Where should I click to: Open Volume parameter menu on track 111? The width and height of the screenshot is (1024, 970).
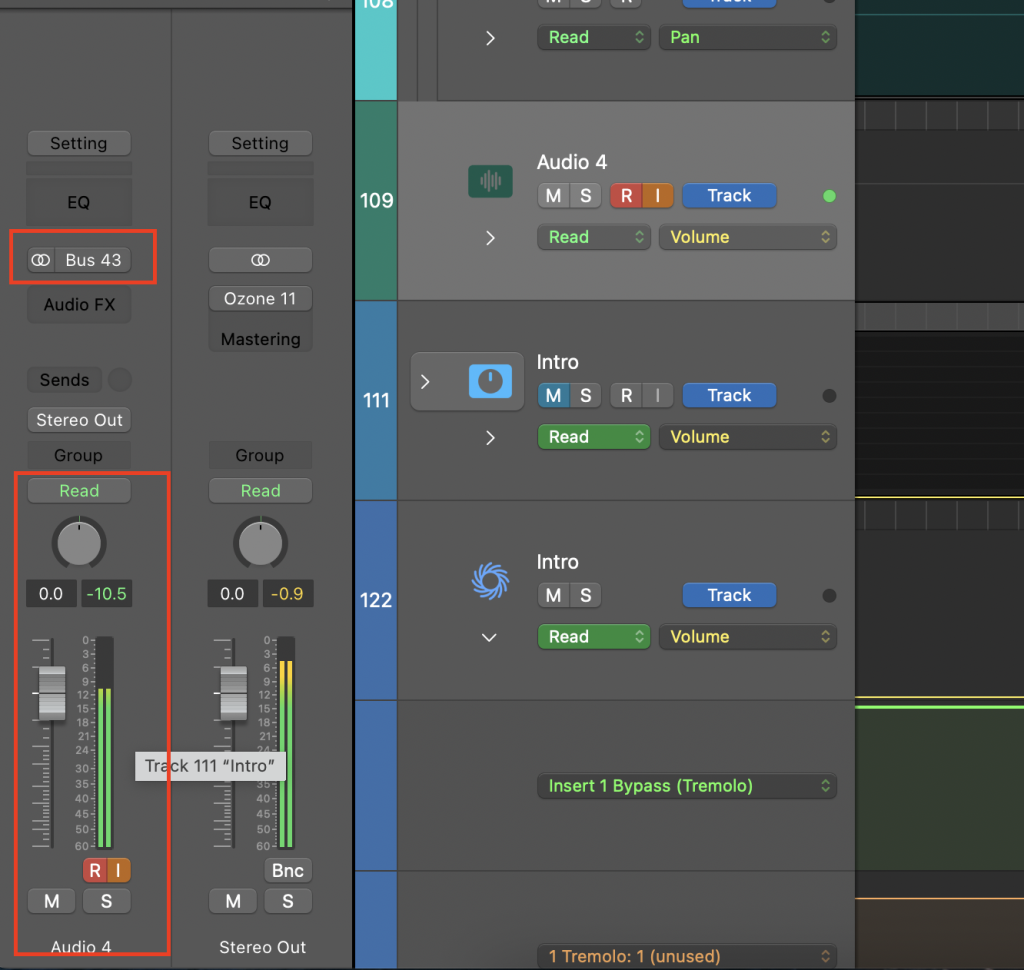click(x=748, y=437)
